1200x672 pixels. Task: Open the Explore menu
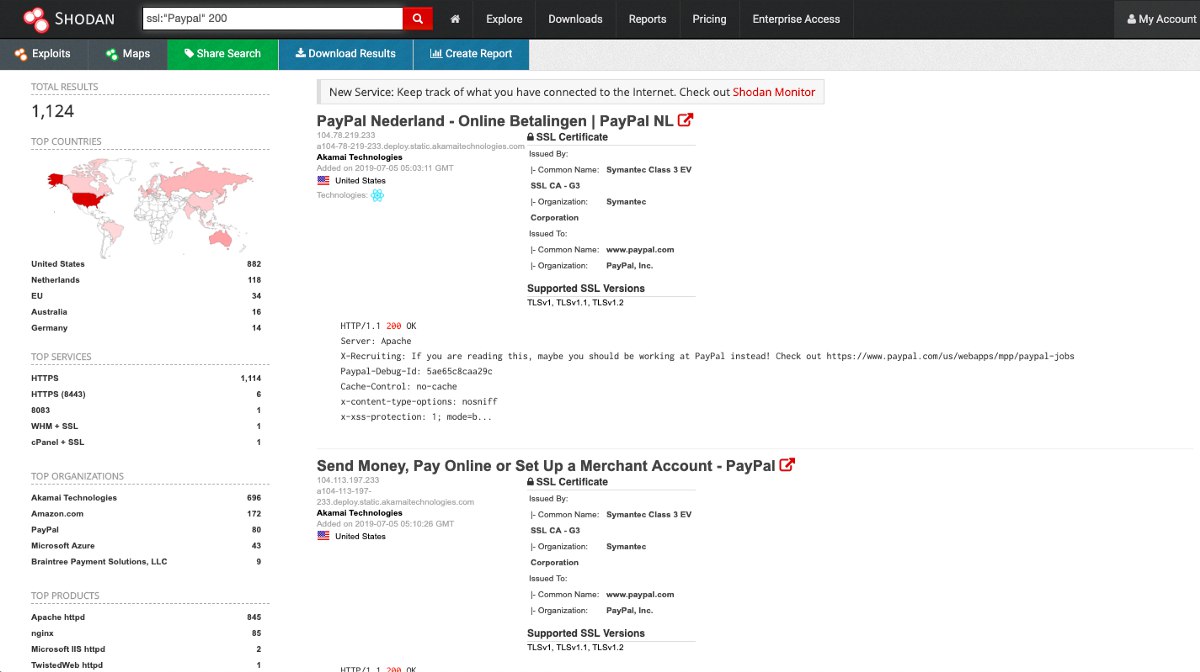504,19
